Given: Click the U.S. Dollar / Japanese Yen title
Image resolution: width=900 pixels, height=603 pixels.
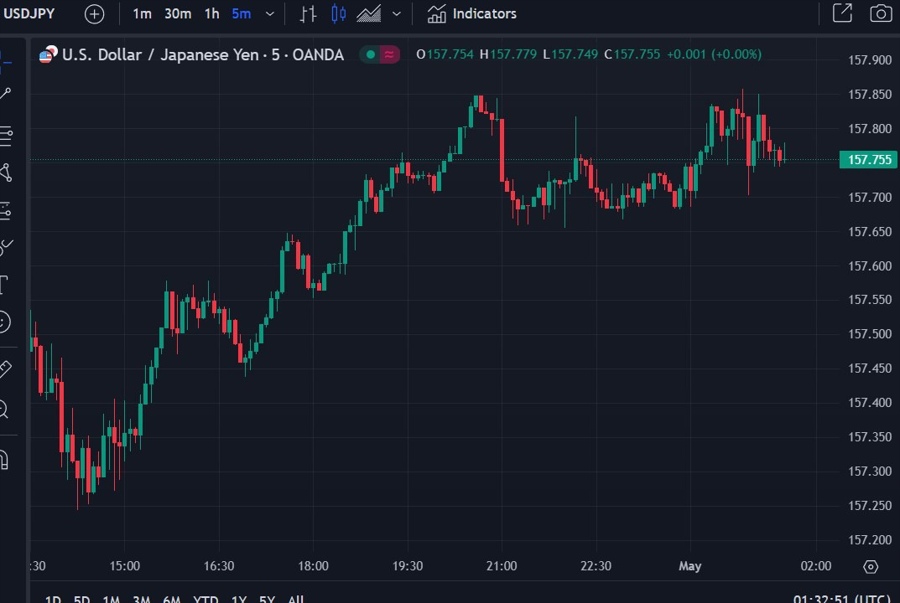Looking at the screenshot, I should point(203,55).
